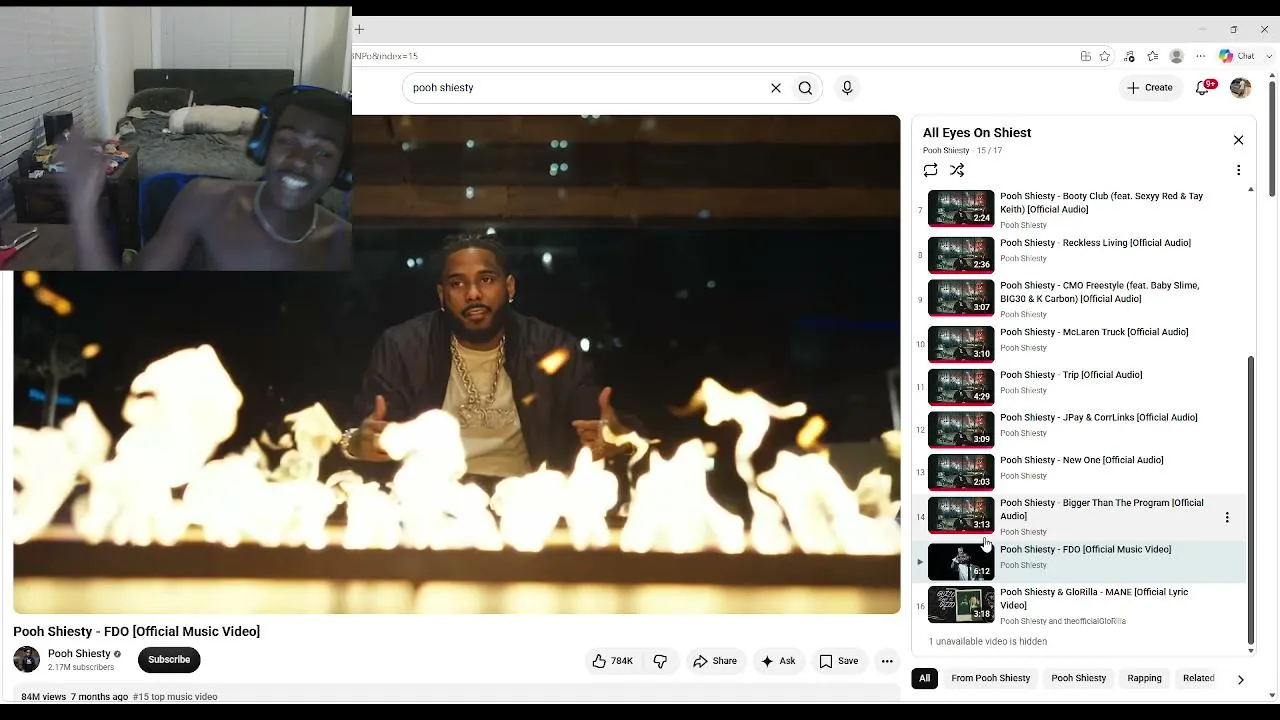Play the 3:18 MANE lyric video thumbnail
Viewport: 1280px width, 720px height.
tap(961, 604)
